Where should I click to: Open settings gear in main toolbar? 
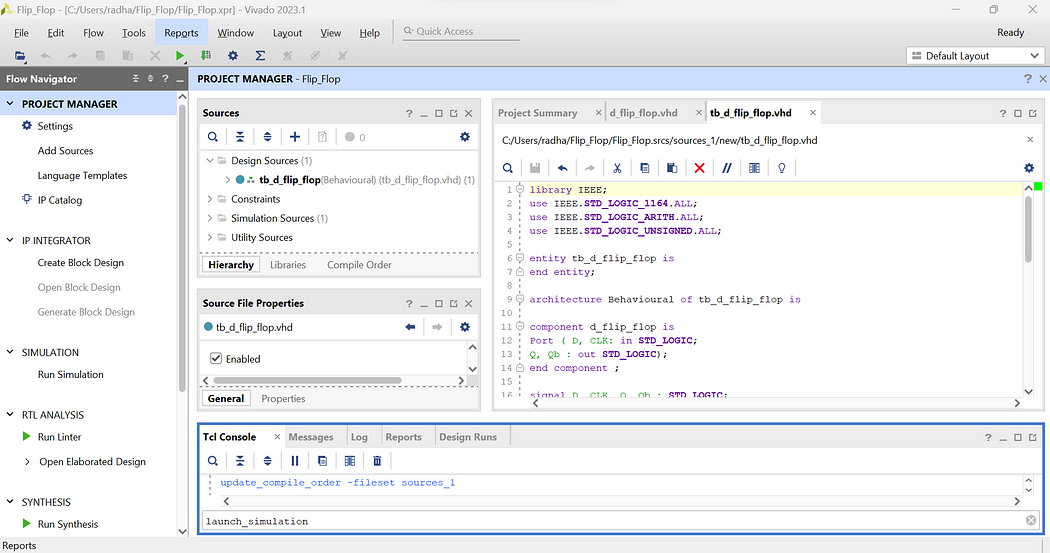(x=232, y=56)
